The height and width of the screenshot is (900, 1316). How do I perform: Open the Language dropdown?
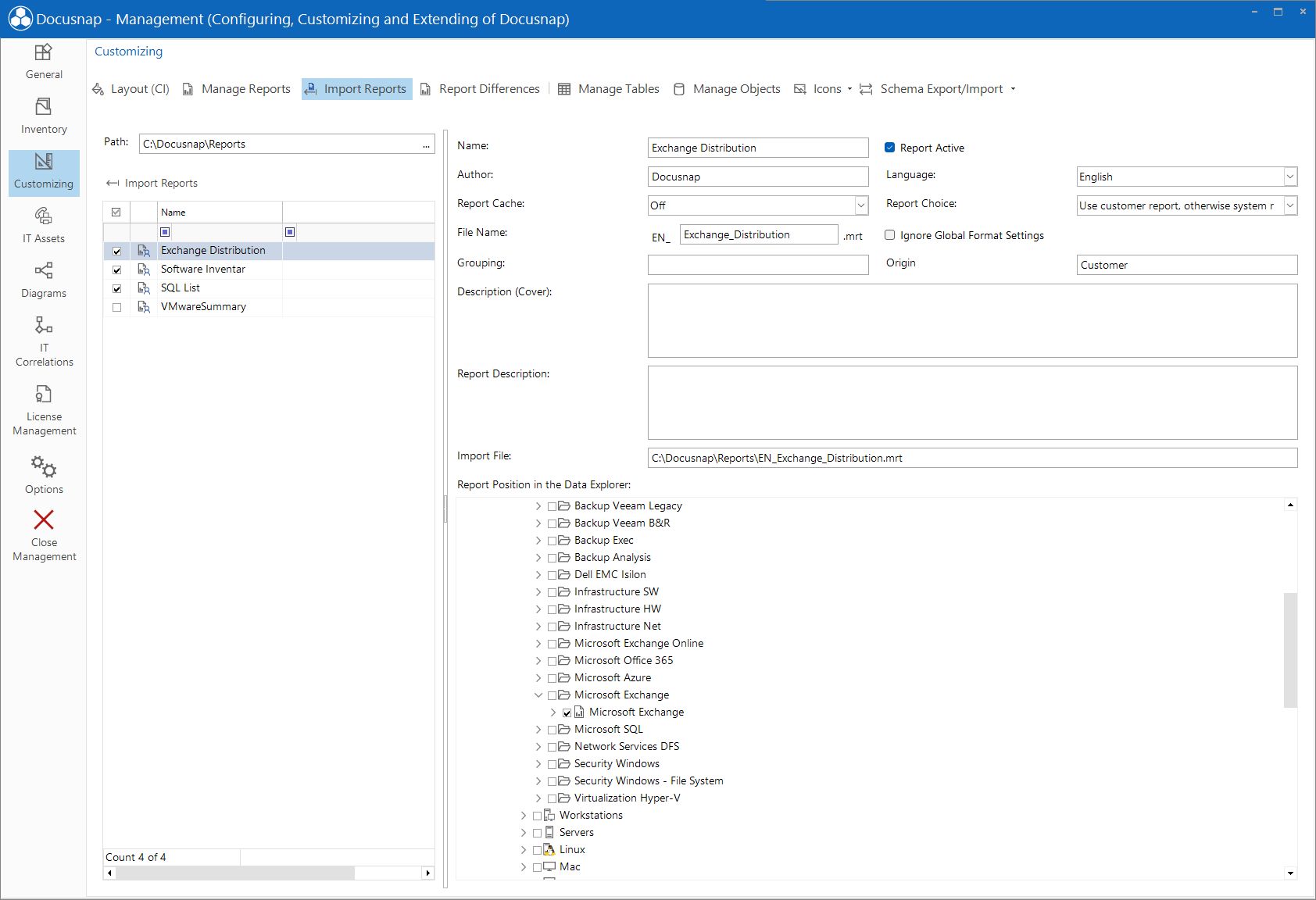(1290, 177)
